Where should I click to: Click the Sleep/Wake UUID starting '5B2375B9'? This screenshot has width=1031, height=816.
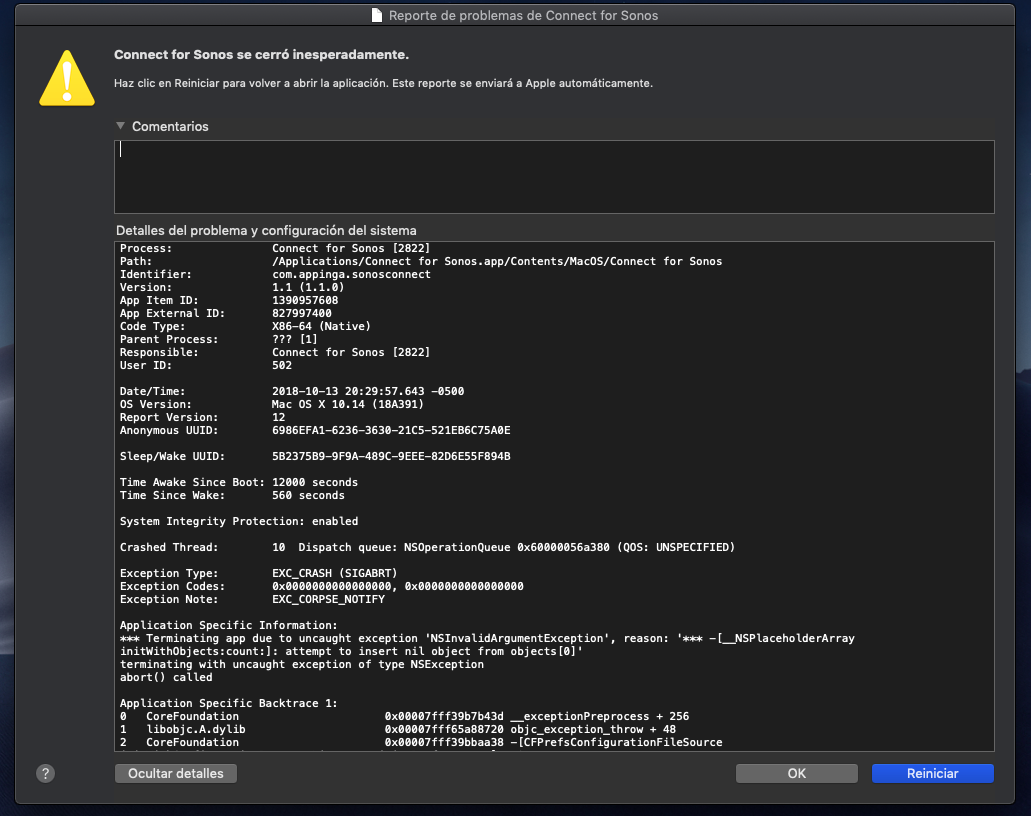[x=391, y=456]
